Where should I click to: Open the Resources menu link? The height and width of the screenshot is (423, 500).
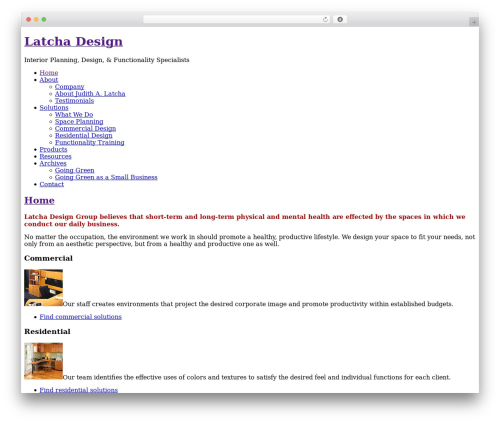point(55,157)
